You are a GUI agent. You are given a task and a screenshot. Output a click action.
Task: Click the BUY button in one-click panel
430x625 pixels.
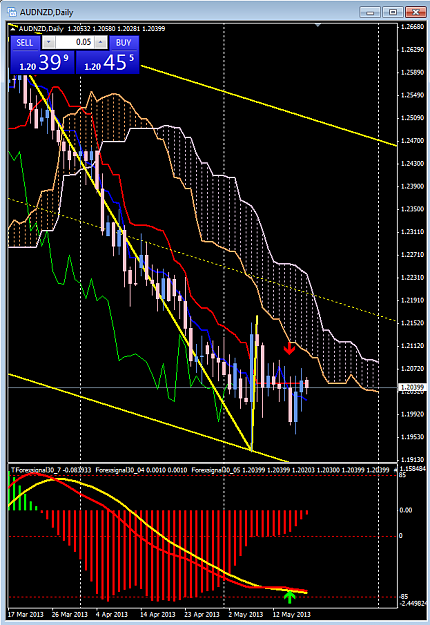point(124,43)
